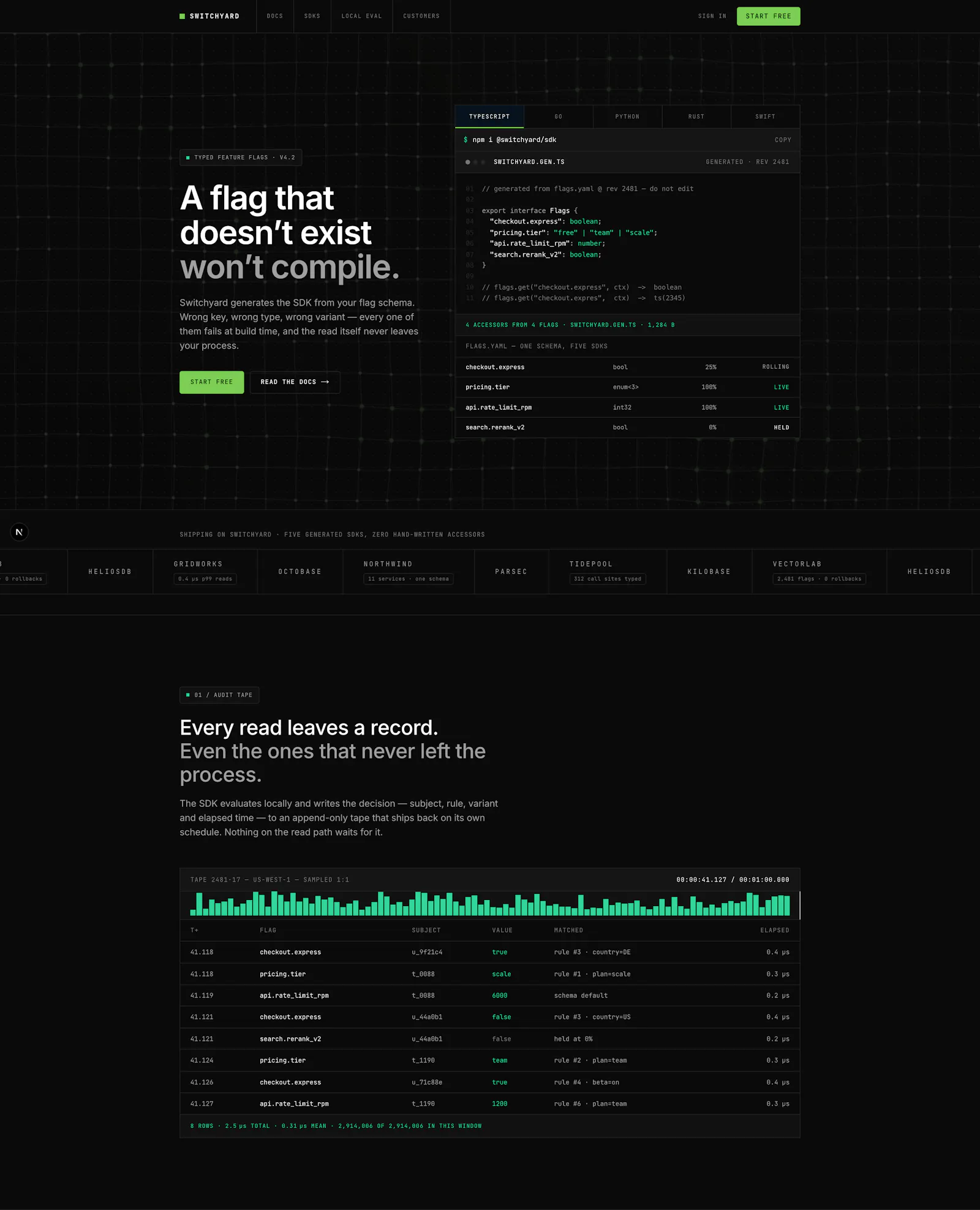Click the search.rerank_v2 flag row

pos(627,428)
